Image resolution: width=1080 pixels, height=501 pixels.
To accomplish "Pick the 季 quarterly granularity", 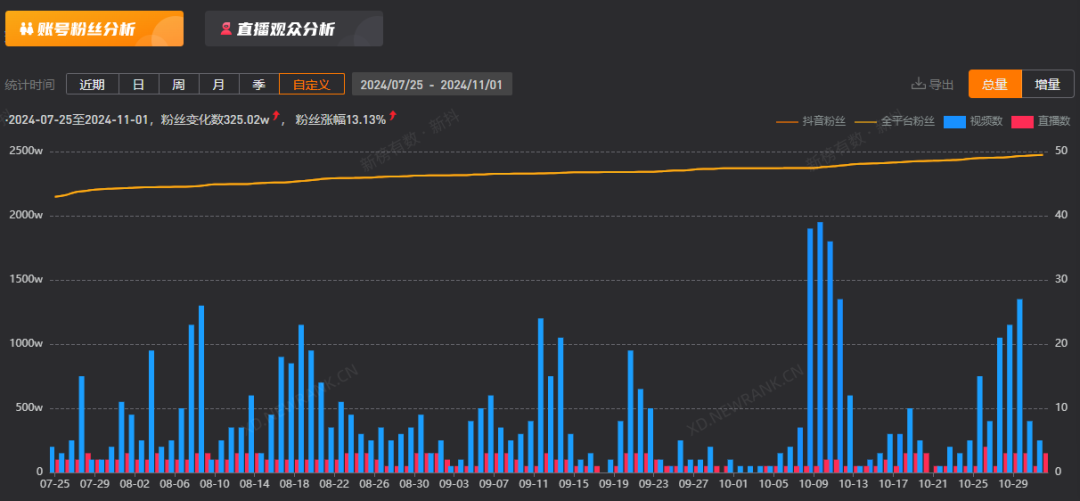I will click(258, 85).
